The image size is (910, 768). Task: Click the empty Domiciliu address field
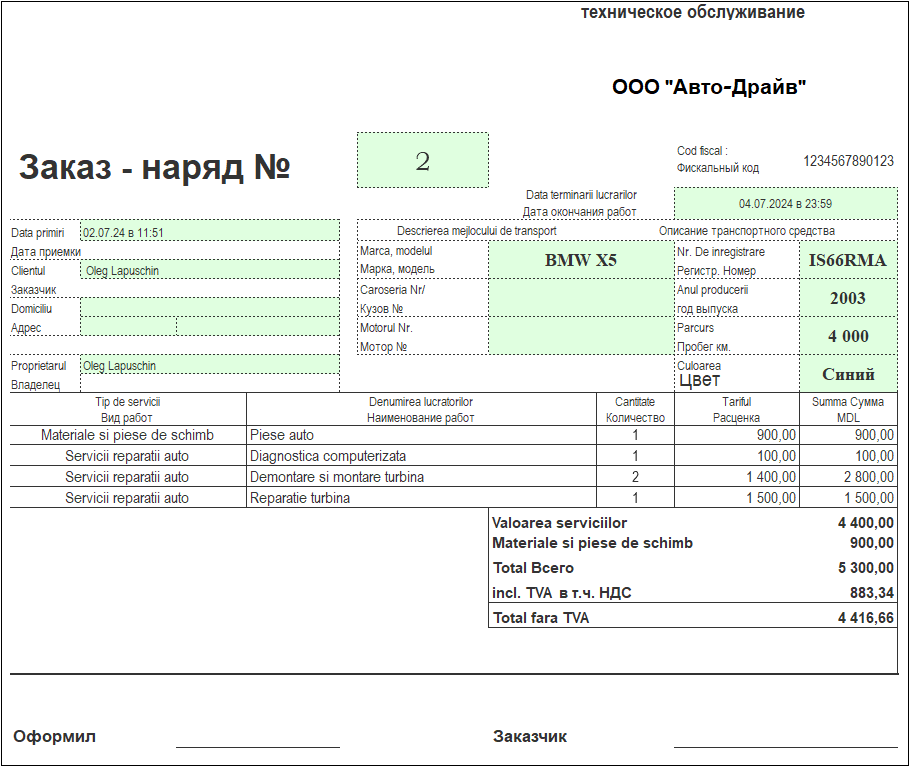[209, 308]
